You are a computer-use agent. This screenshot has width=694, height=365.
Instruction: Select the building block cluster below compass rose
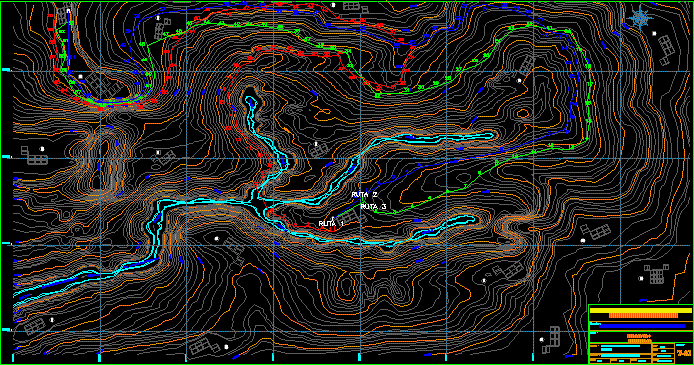[666, 49]
